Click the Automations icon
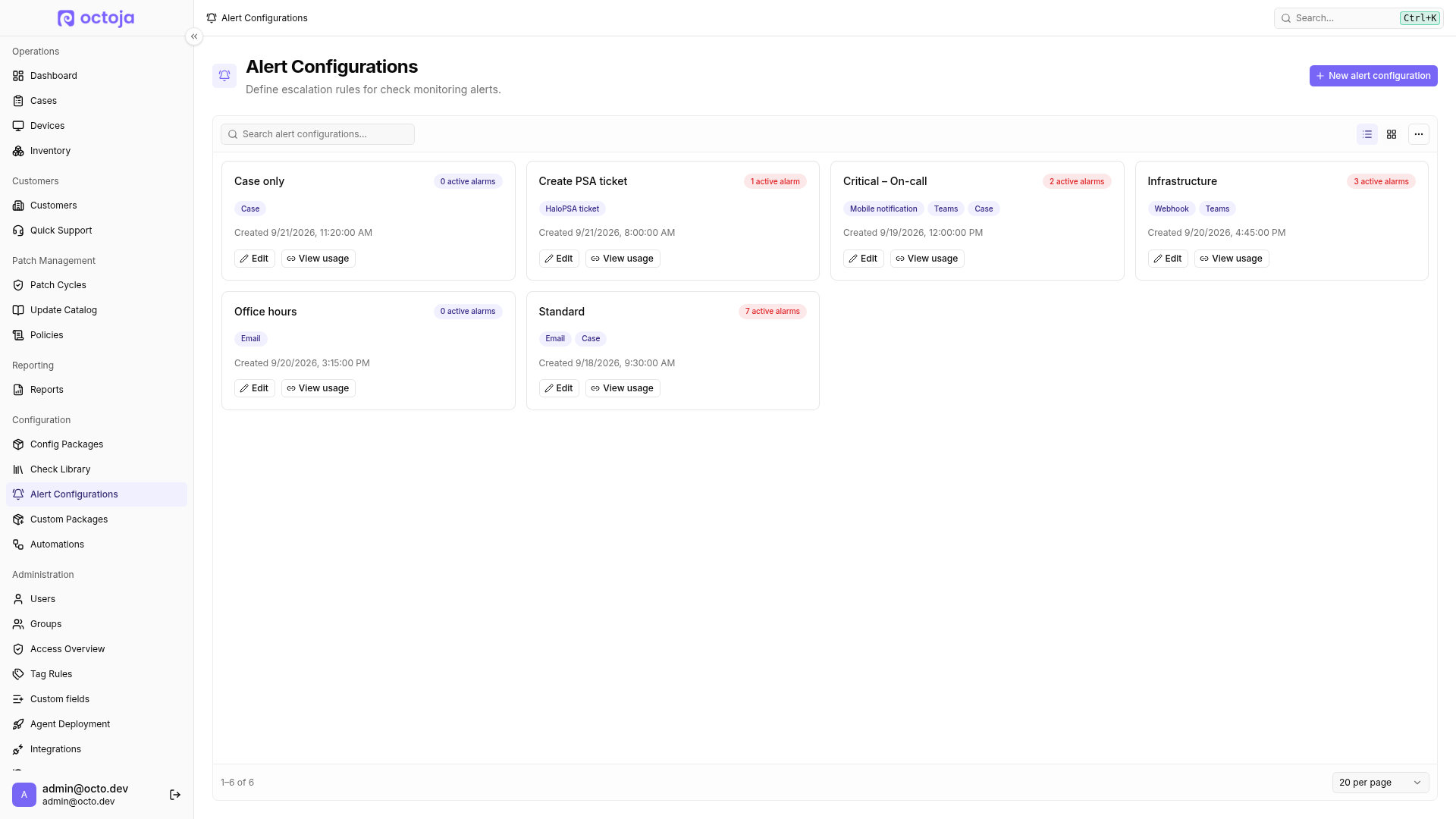1456x819 pixels. tap(18, 544)
